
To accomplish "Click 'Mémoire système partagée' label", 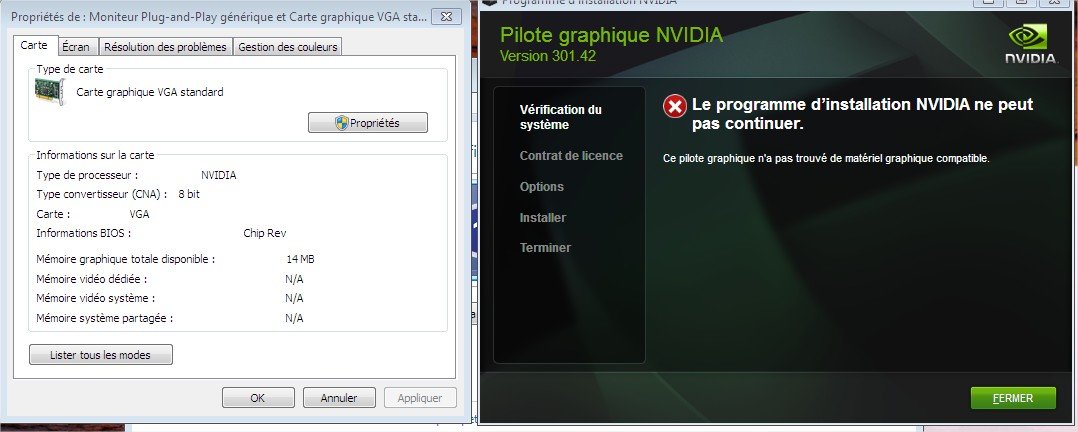I will pyautogui.click(x=104, y=318).
